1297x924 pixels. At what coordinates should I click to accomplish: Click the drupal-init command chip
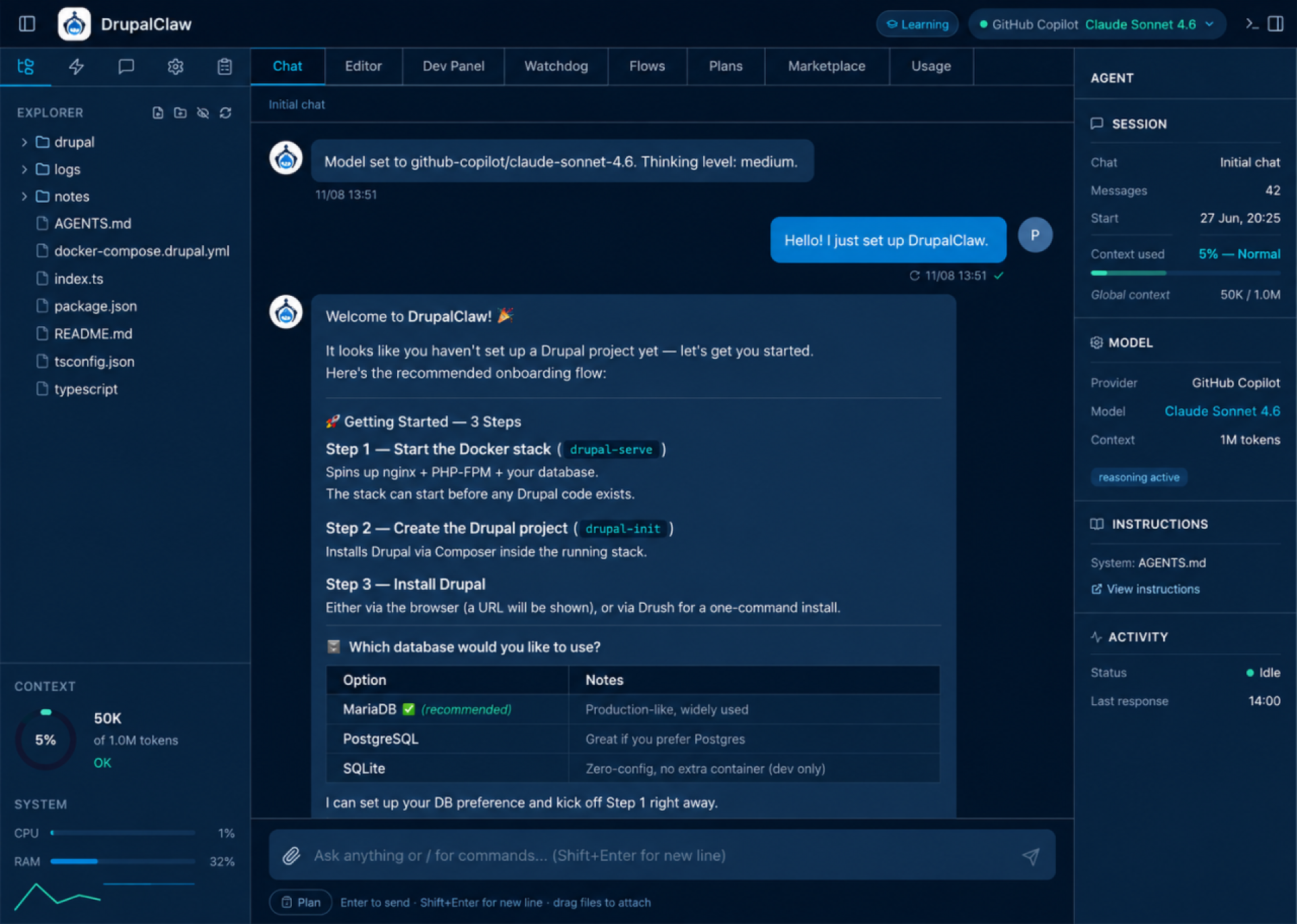click(623, 528)
